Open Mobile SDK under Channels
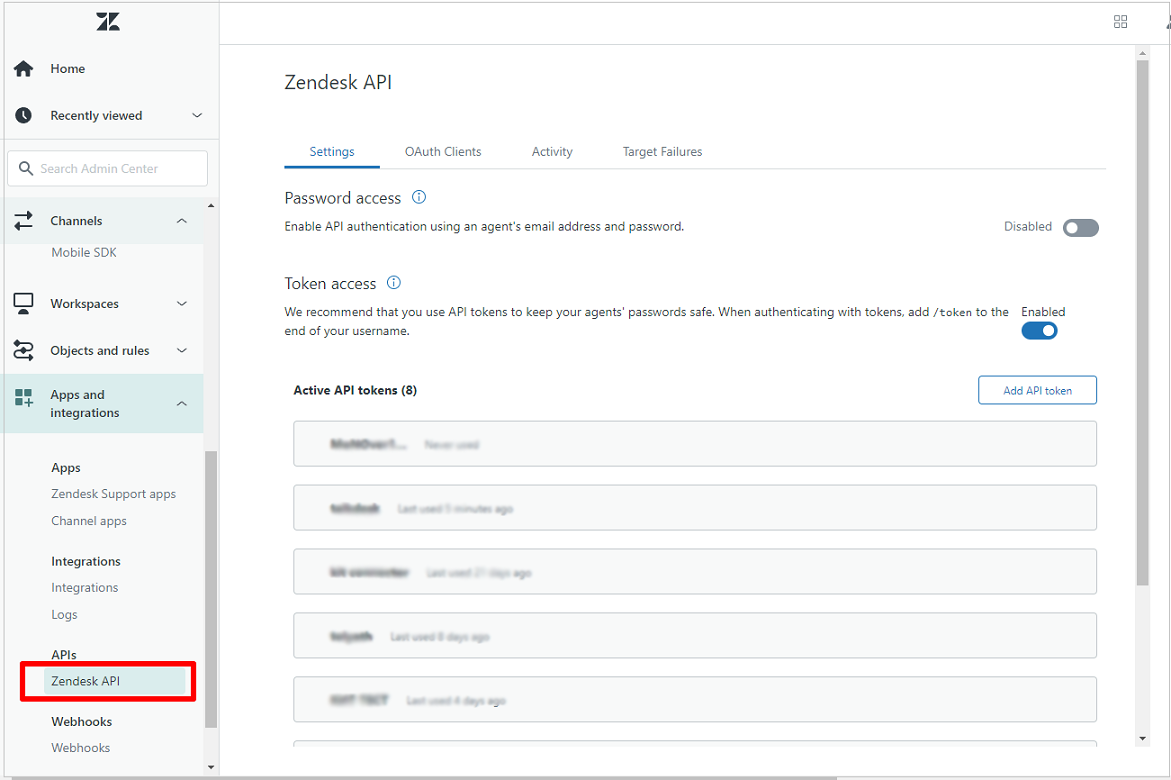The image size is (1171, 780). [x=84, y=253]
